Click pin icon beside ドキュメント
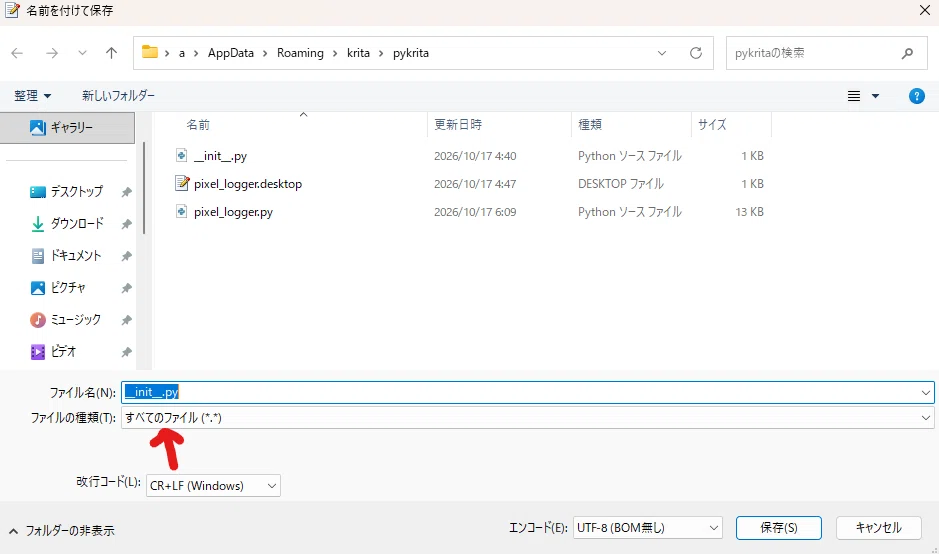This screenshot has width=939, height=554. pos(126,256)
